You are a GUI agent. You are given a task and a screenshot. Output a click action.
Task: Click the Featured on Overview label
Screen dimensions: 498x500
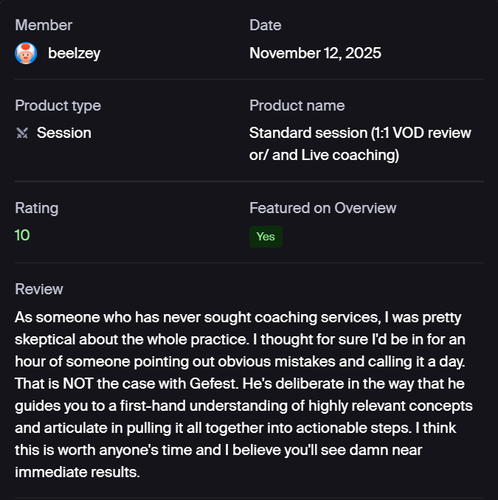[x=323, y=208]
